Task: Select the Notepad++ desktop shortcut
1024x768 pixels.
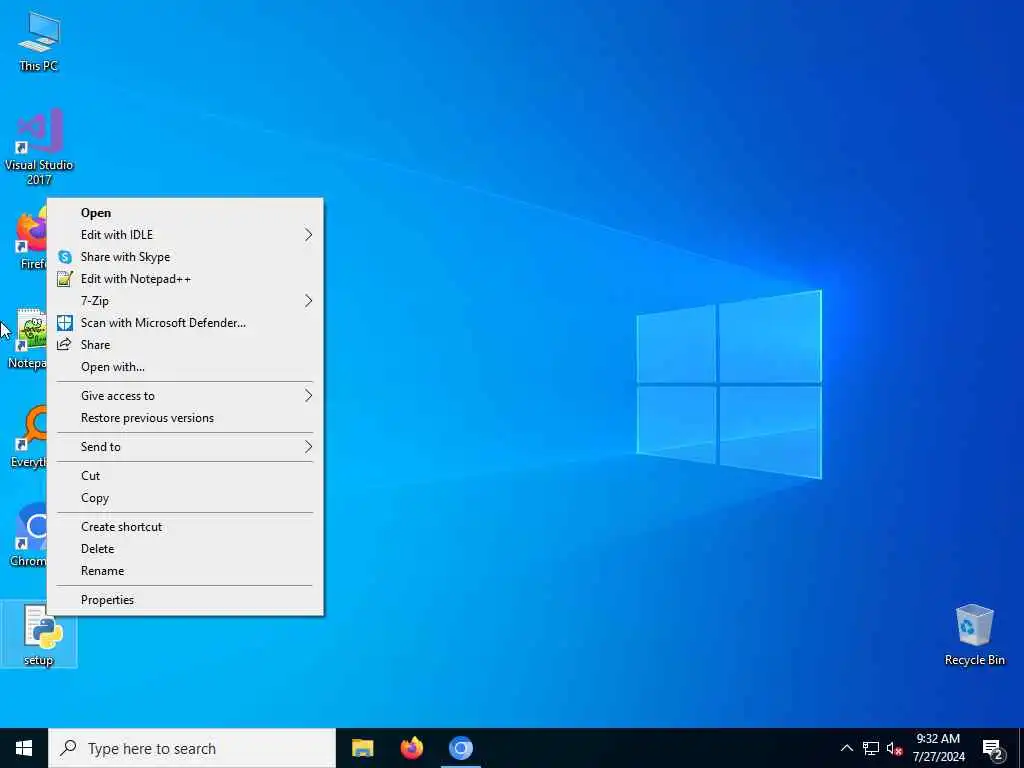Action: click(27, 338)
